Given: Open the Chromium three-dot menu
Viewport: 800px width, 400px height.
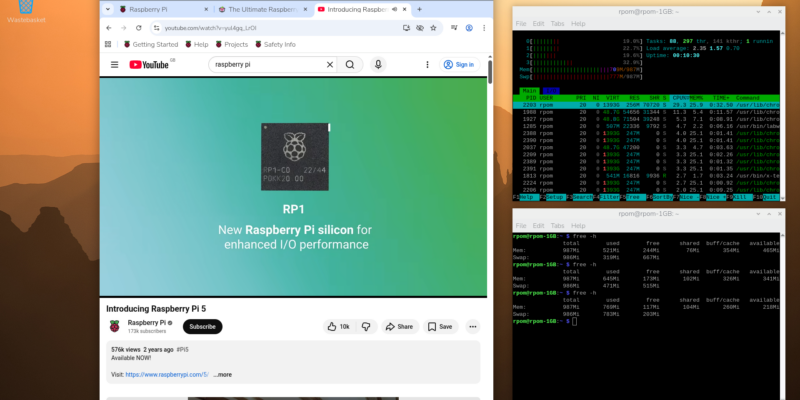Looking at the screenshot, I should click(484, 28).
